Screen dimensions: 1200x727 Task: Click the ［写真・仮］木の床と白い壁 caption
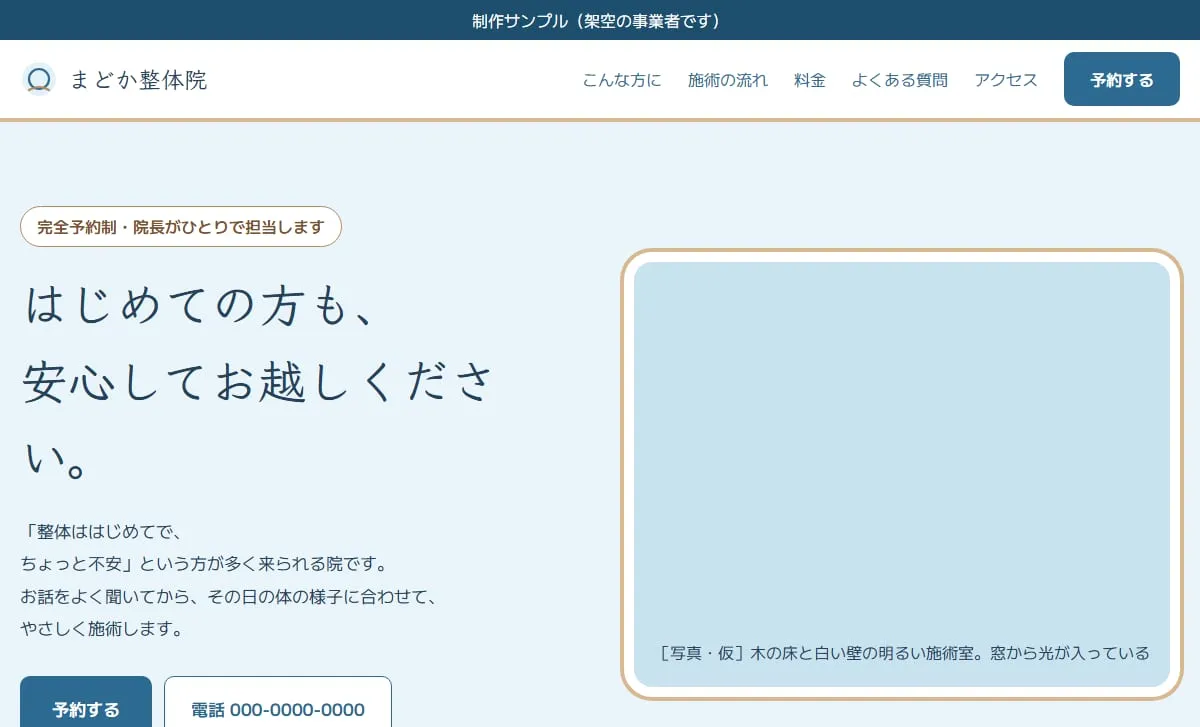905,653
